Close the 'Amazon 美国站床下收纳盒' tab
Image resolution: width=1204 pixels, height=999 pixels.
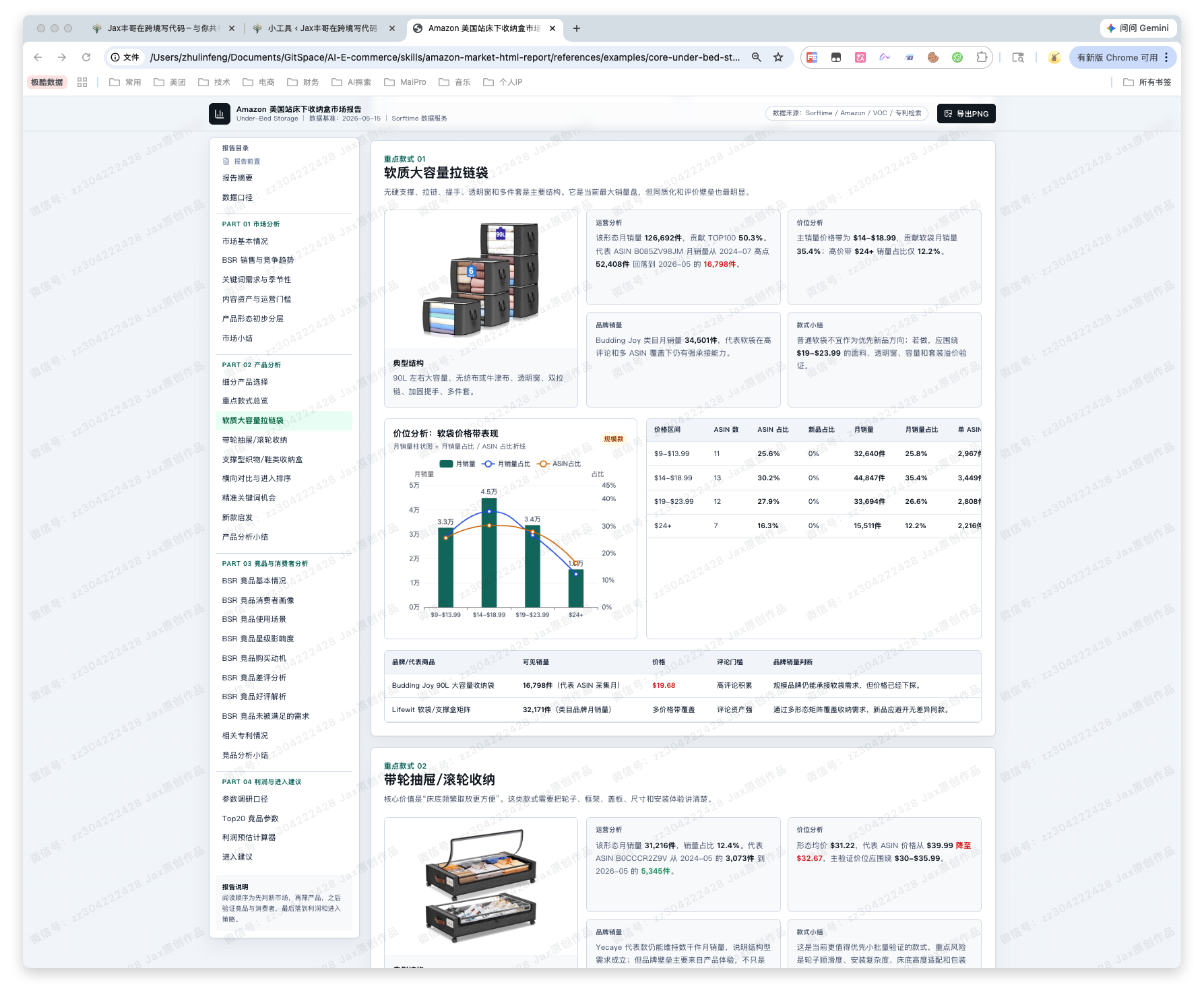click(552, 28)
